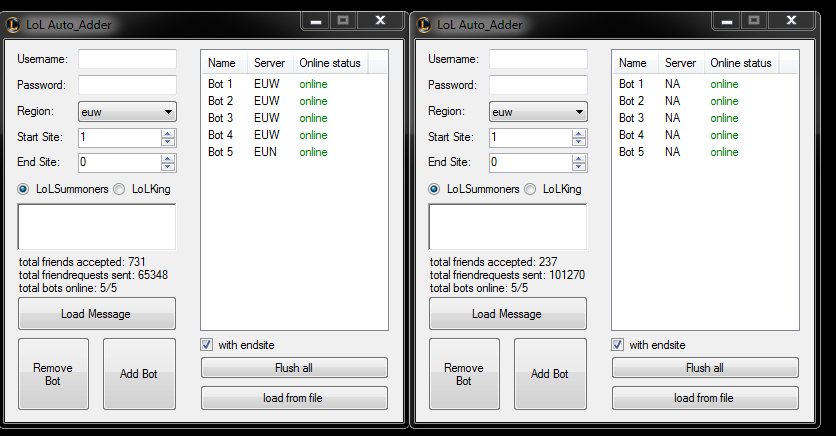The width and height of the screenshot is (836, 436).
Task: Click the Username field in the left window
Action: 127,59
